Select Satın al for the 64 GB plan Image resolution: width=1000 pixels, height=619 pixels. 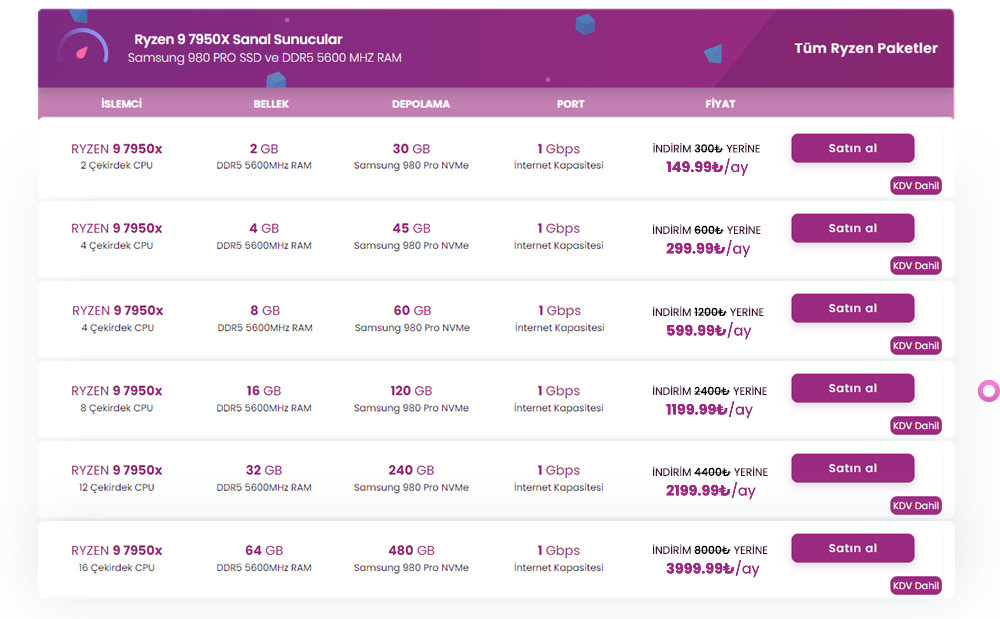click(x=852, y=548)
